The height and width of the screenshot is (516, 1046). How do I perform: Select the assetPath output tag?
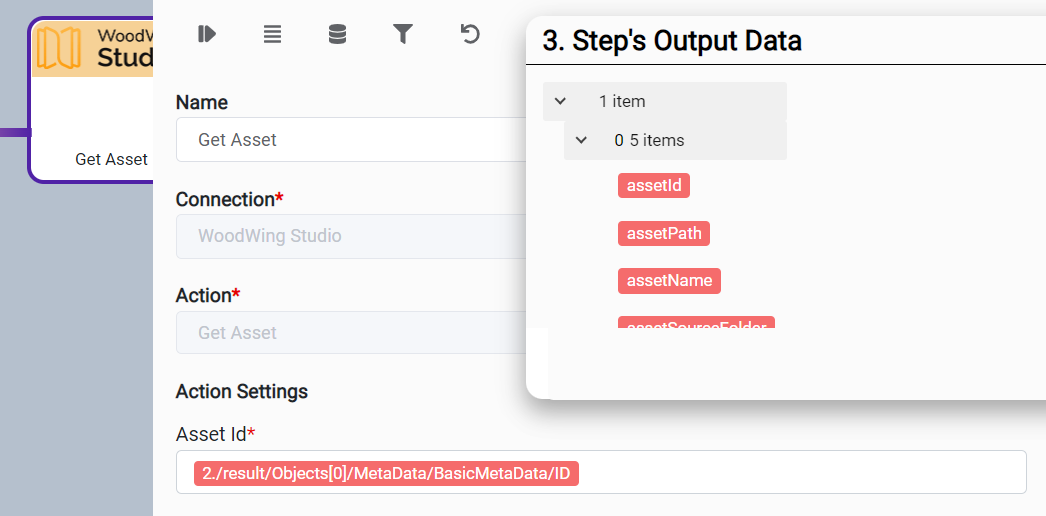pyautogui.click(x=664, y=233)
